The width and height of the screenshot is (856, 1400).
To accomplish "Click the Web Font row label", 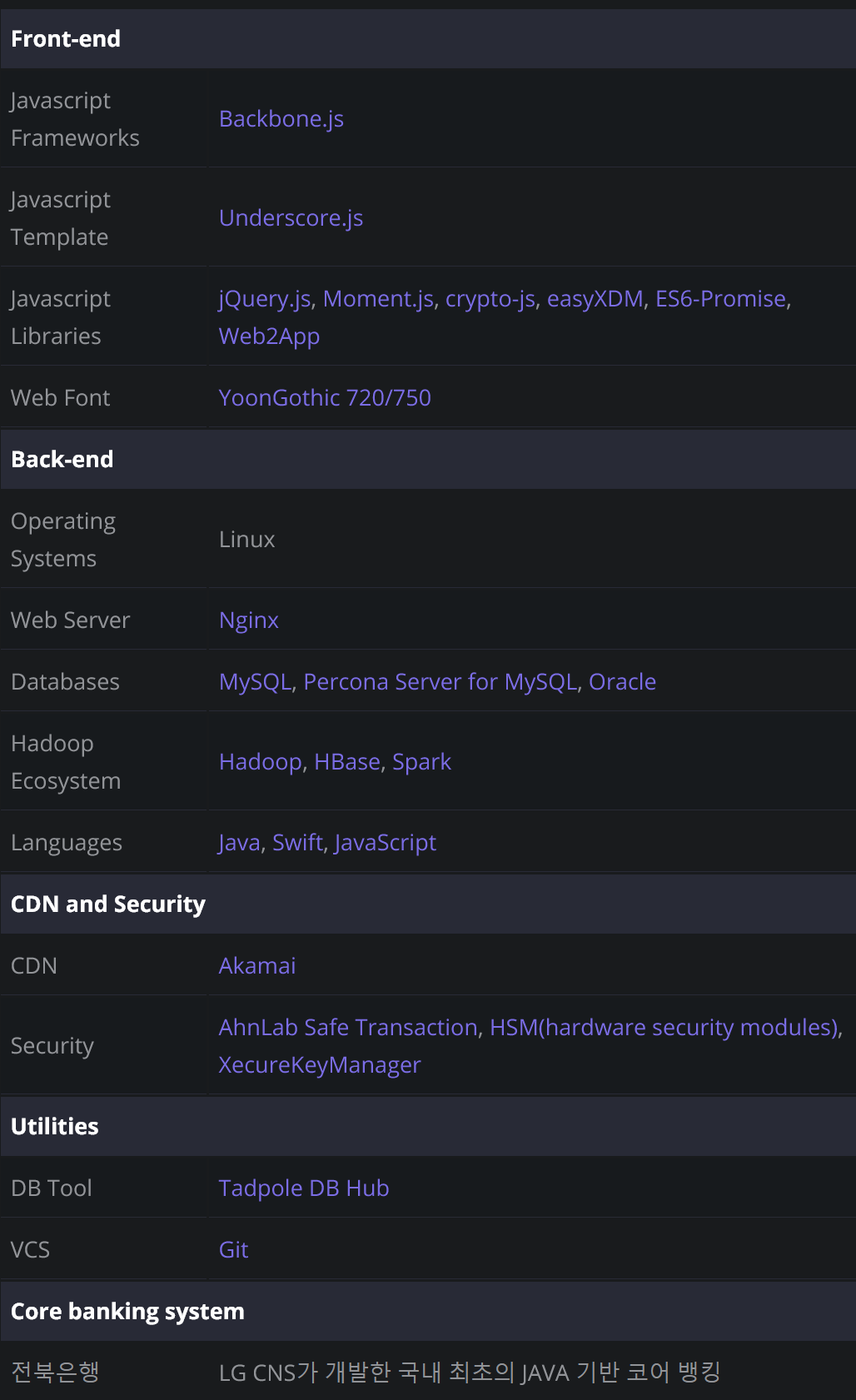I will click(x=60, y=398).
